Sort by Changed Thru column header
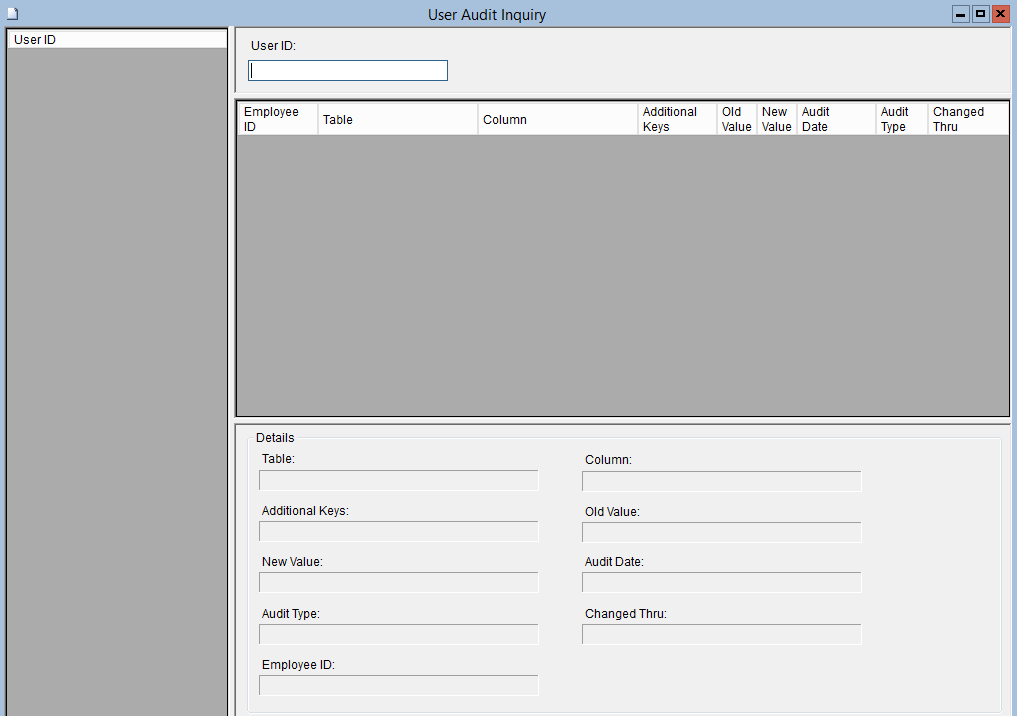 pyautogui.click(x=967, y=119)
